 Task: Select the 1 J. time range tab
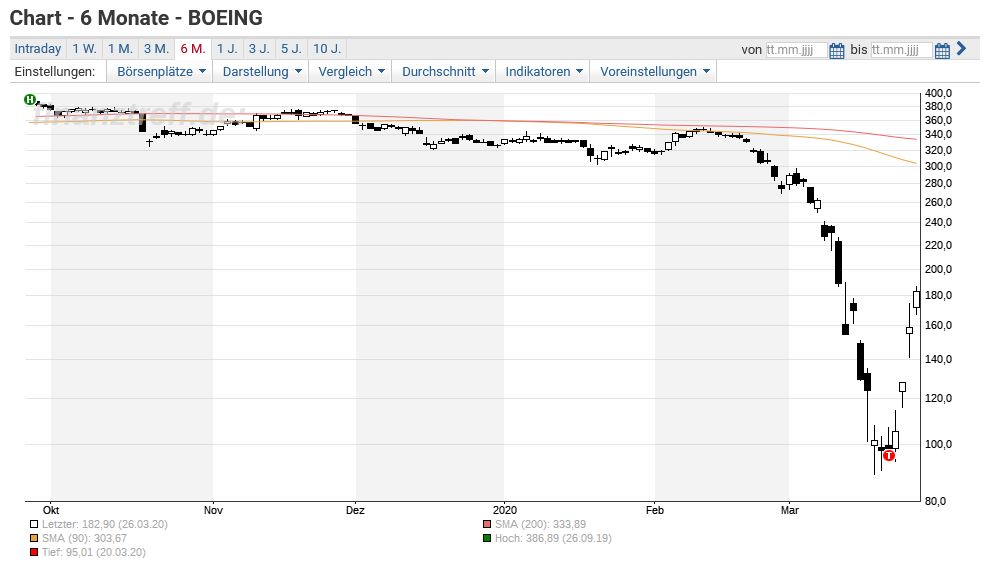coord(227,49)
